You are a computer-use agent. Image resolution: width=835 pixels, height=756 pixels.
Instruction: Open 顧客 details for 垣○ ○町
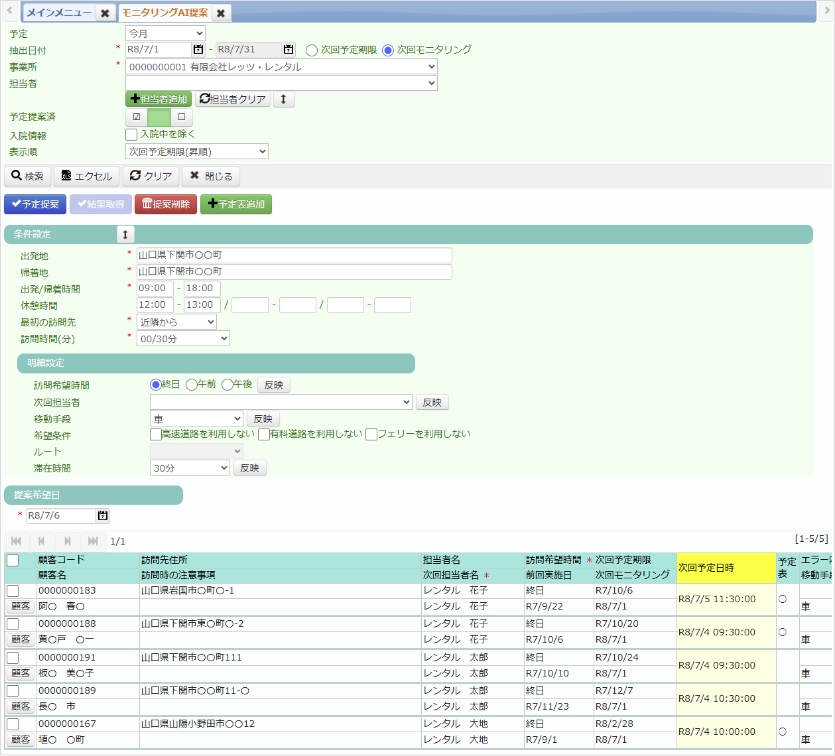20,739
